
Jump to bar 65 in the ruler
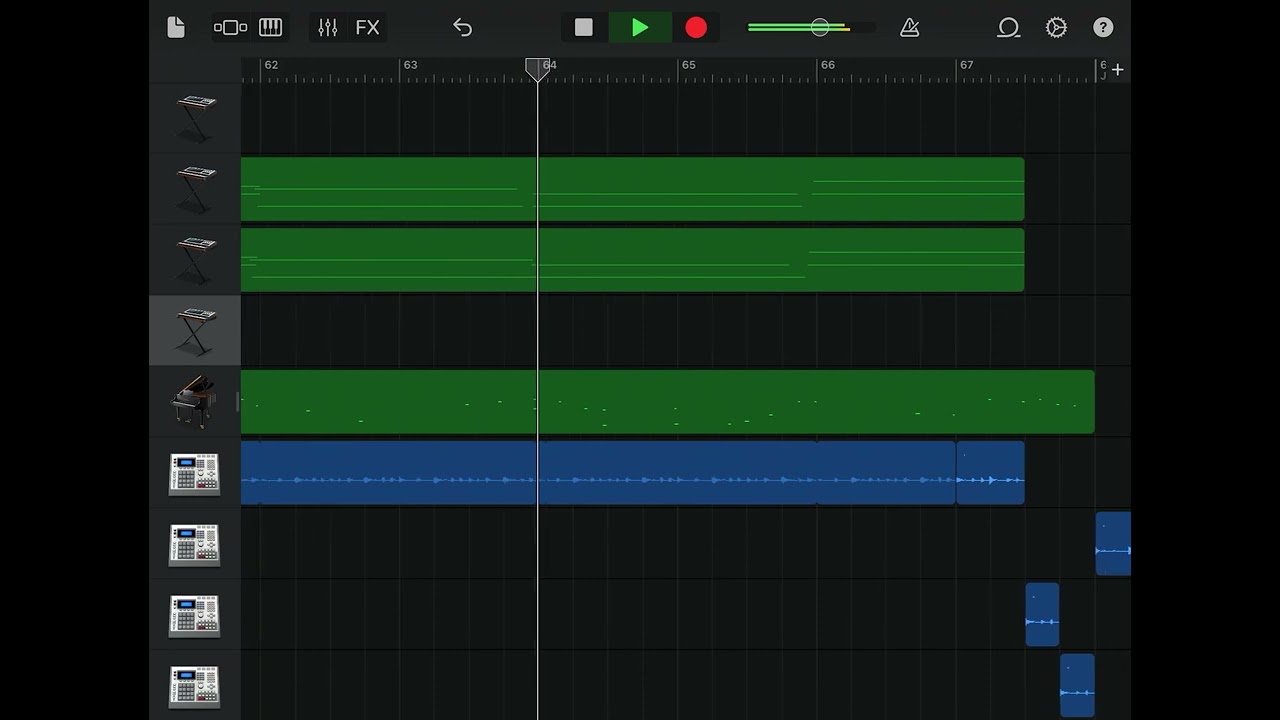pyautogui.click(x=688, y=65)
